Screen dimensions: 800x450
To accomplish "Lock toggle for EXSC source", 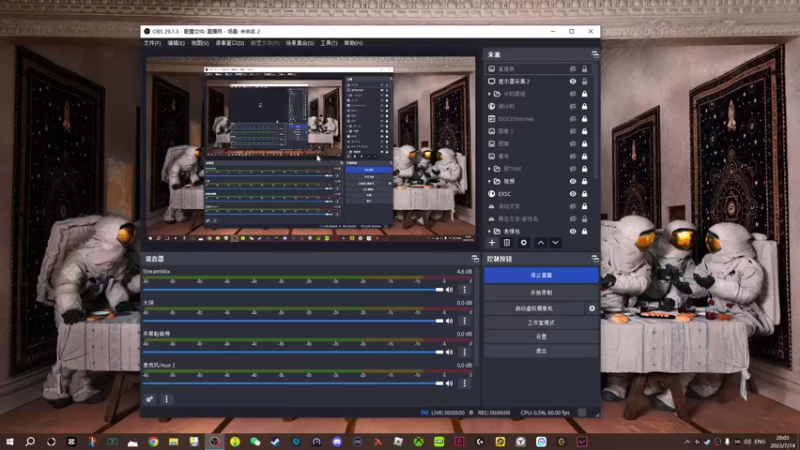I will pyautogui.click(x=585, y=194).
